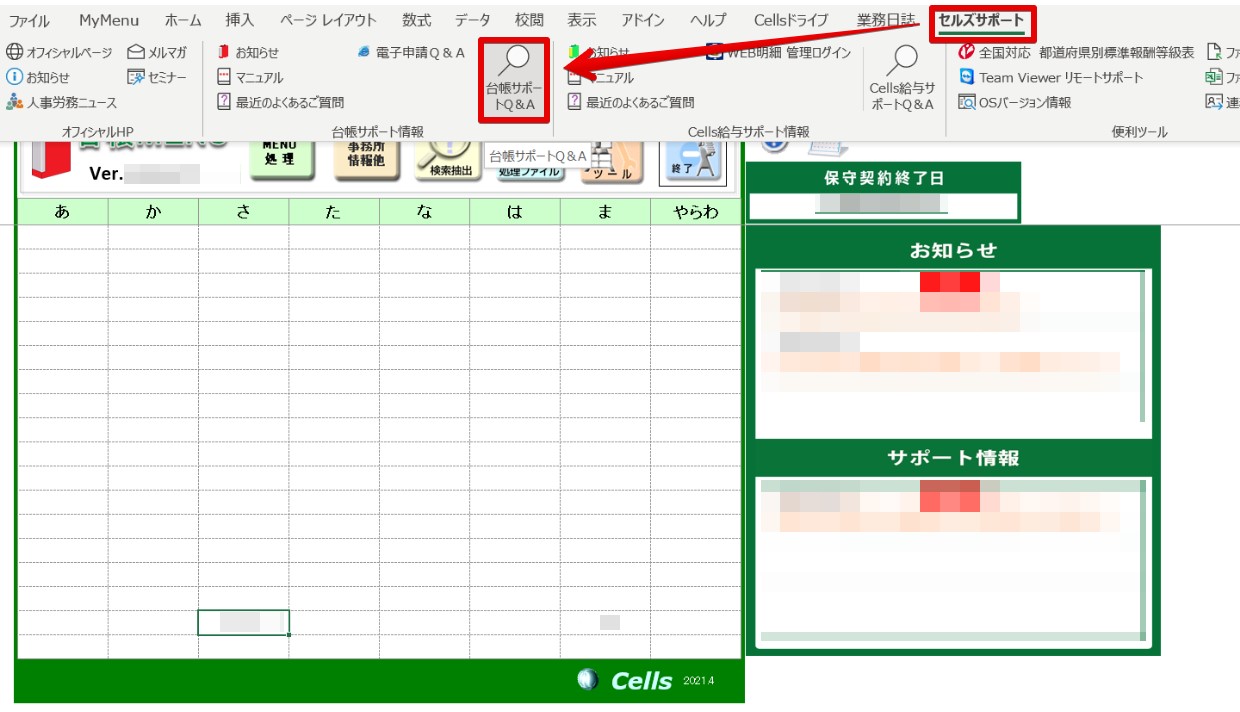Click the Cells給与サポートQ&A magnifier button
Screen dimensions: 1240x712
click(x=902, y=79)
